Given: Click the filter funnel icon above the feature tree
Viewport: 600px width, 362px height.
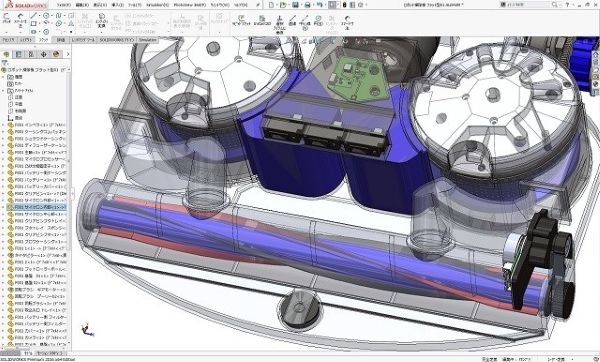Looking at the screenshot, I should click(x=5, y=63).
